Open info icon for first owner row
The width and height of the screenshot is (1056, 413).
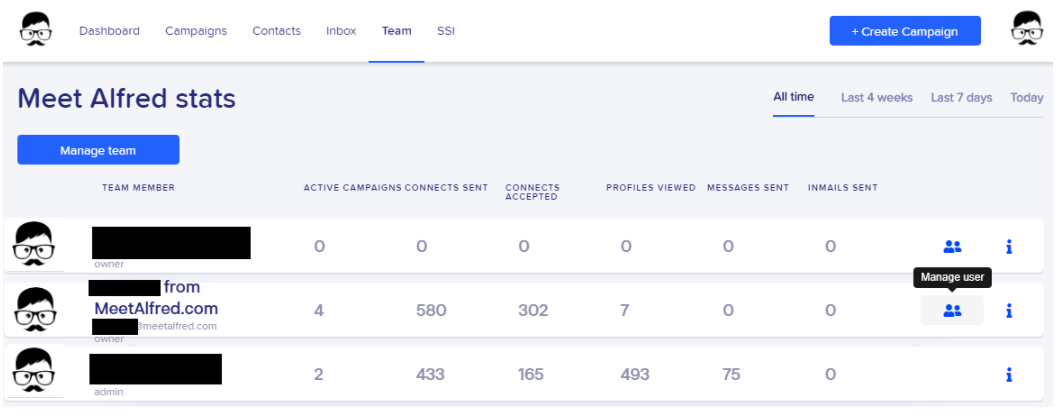pos(1009,247)
